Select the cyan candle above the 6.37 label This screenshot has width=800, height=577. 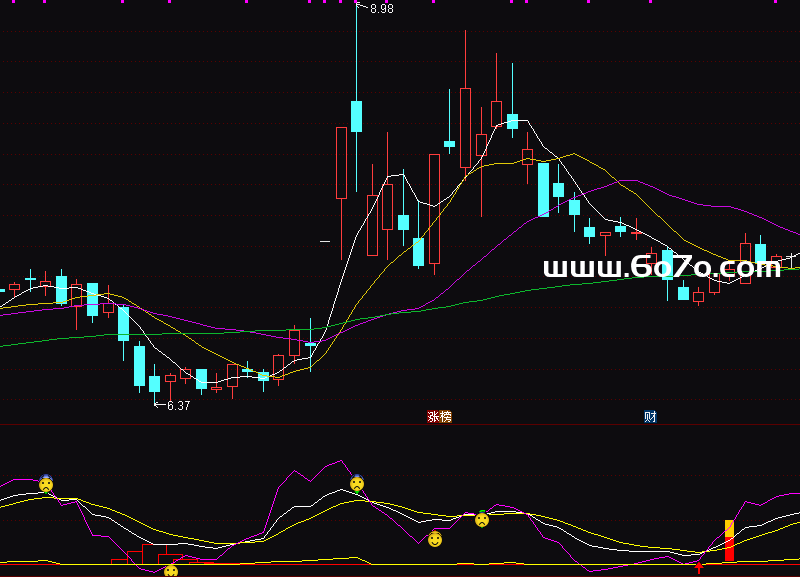[x=154, y=383]
